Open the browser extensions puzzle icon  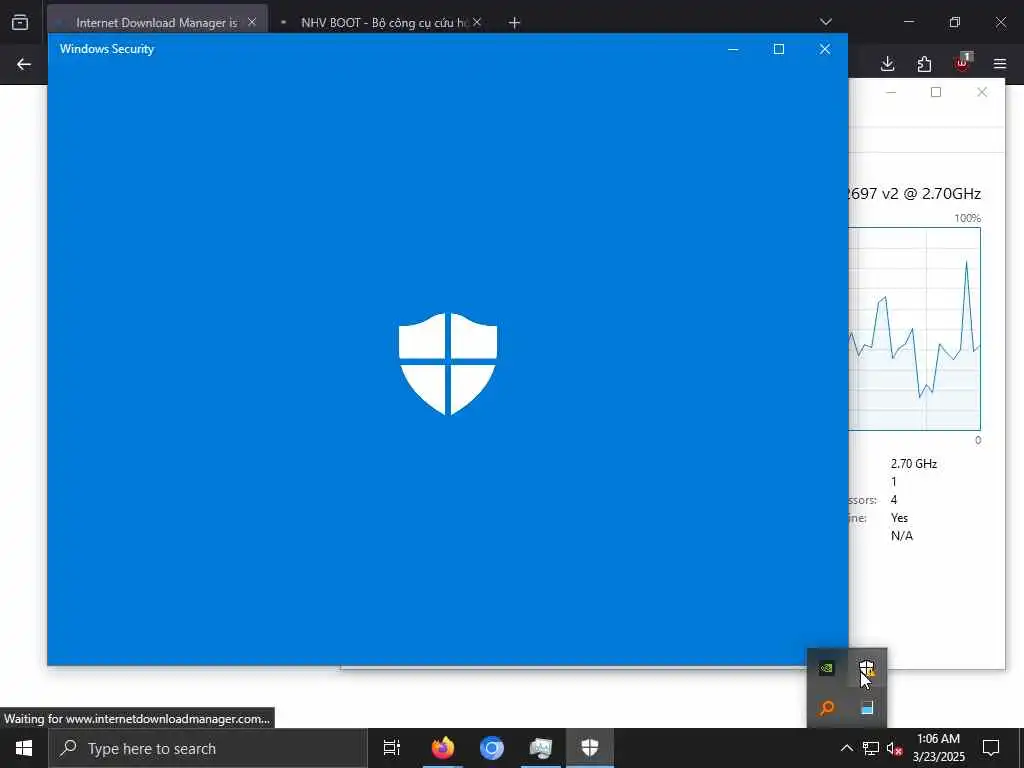pos(924,64)
